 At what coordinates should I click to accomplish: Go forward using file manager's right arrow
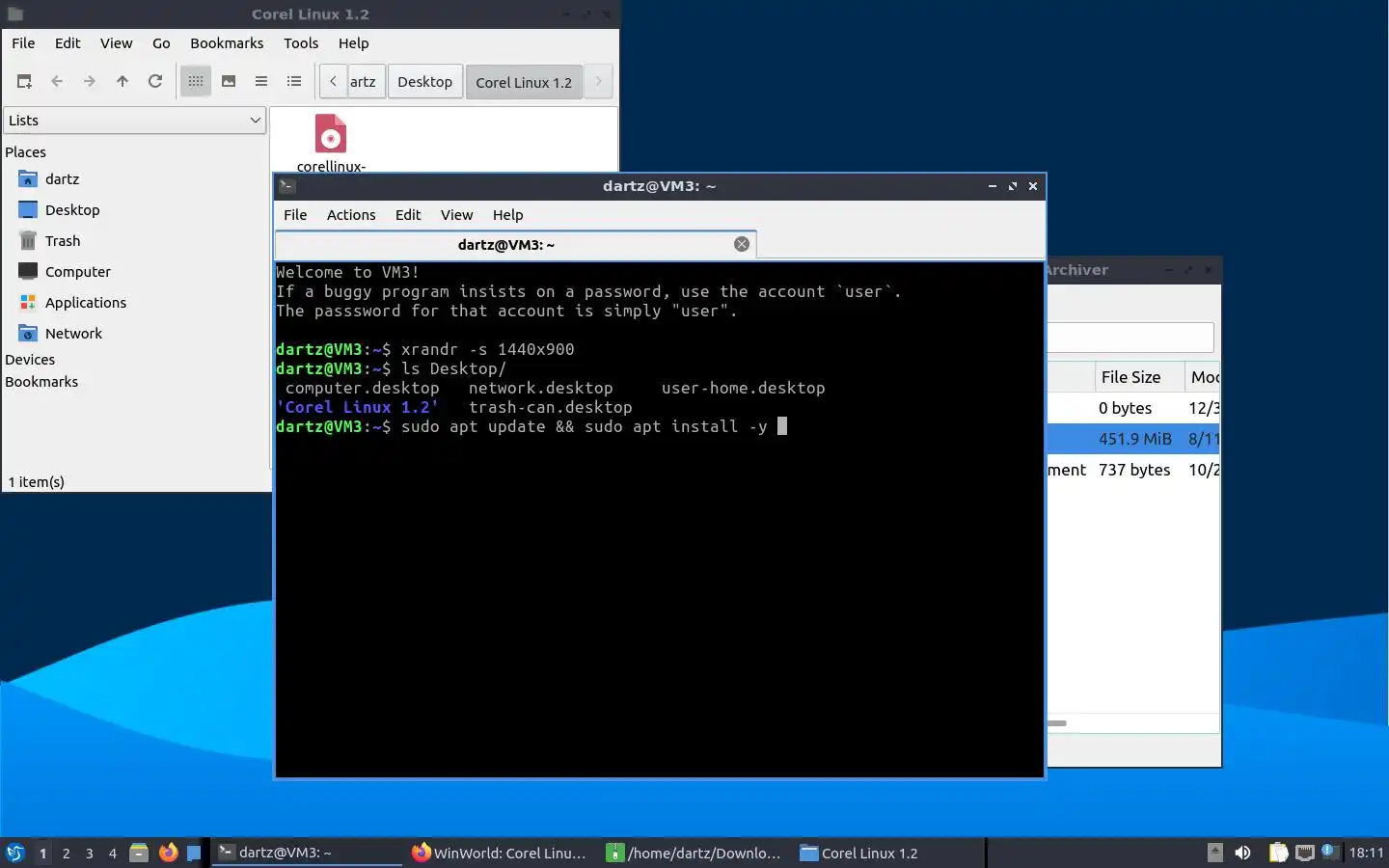(x=90, y=82)
